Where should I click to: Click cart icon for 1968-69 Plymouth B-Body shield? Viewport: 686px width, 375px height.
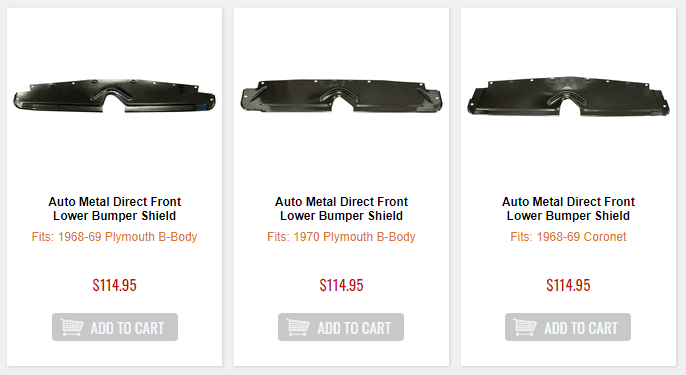coord(72,327)
